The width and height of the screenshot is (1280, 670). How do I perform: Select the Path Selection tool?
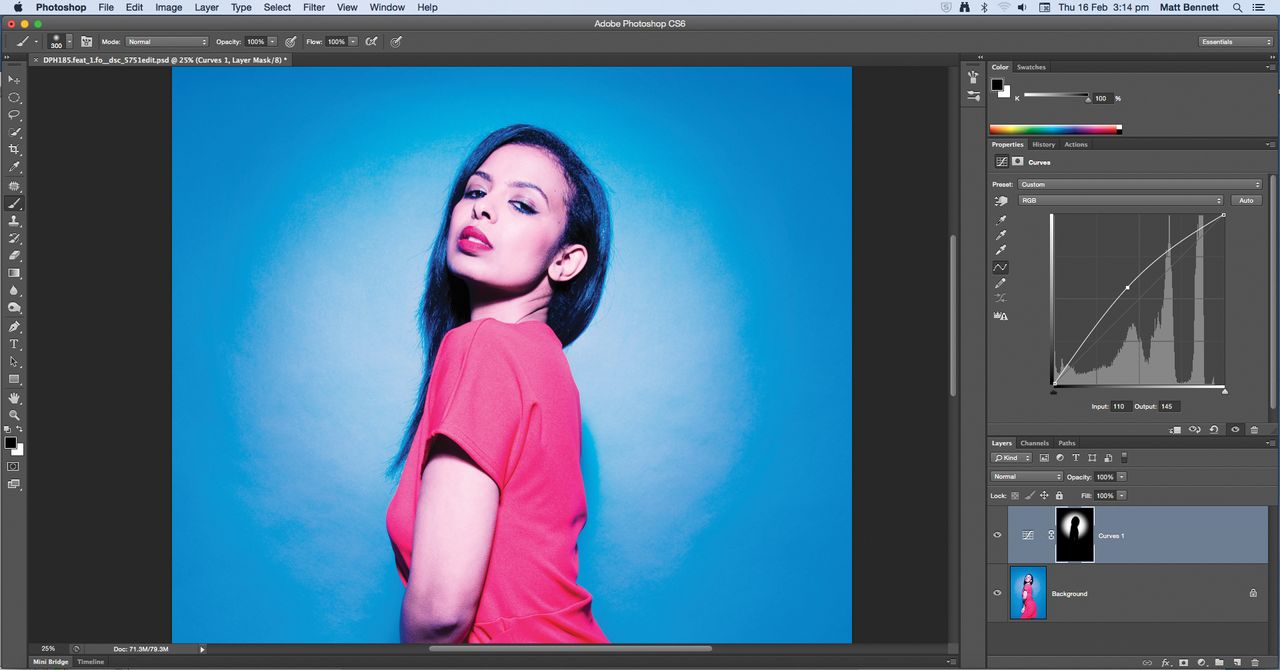tap(14, 361)
